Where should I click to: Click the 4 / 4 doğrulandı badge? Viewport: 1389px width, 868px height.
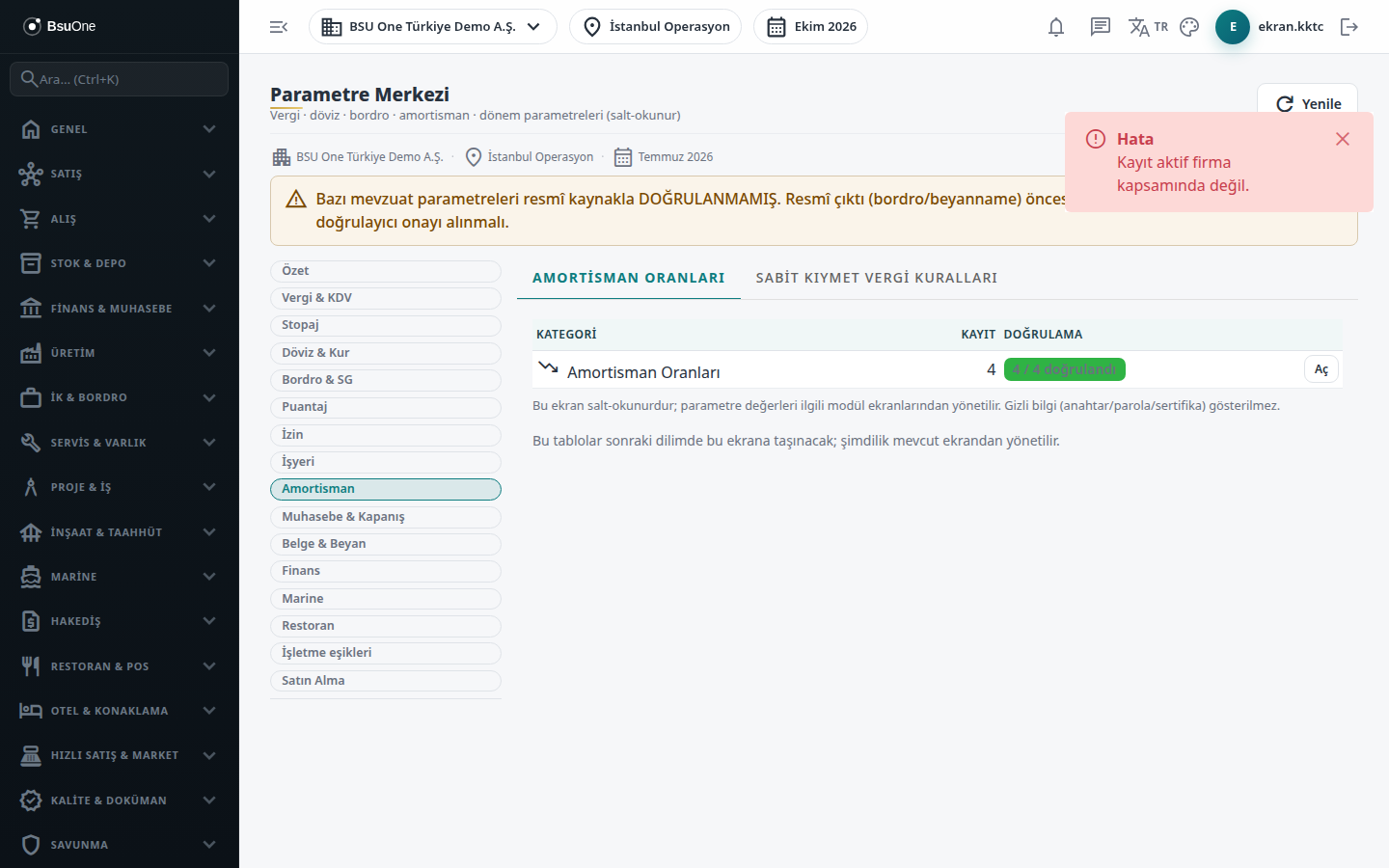pyautogui.click(x=1065, y=369)
